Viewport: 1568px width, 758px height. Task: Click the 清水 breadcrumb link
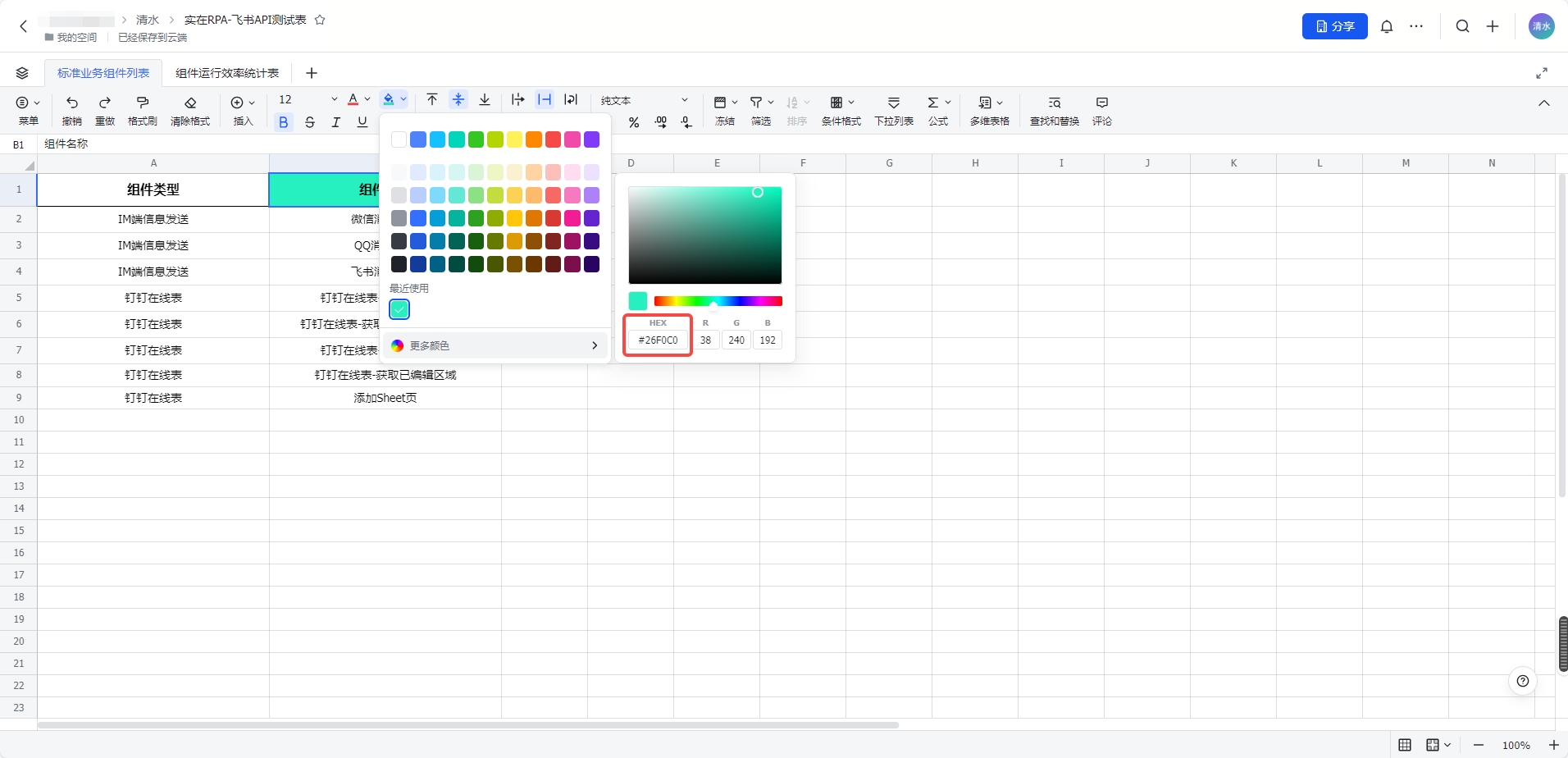tap(148, 20)
